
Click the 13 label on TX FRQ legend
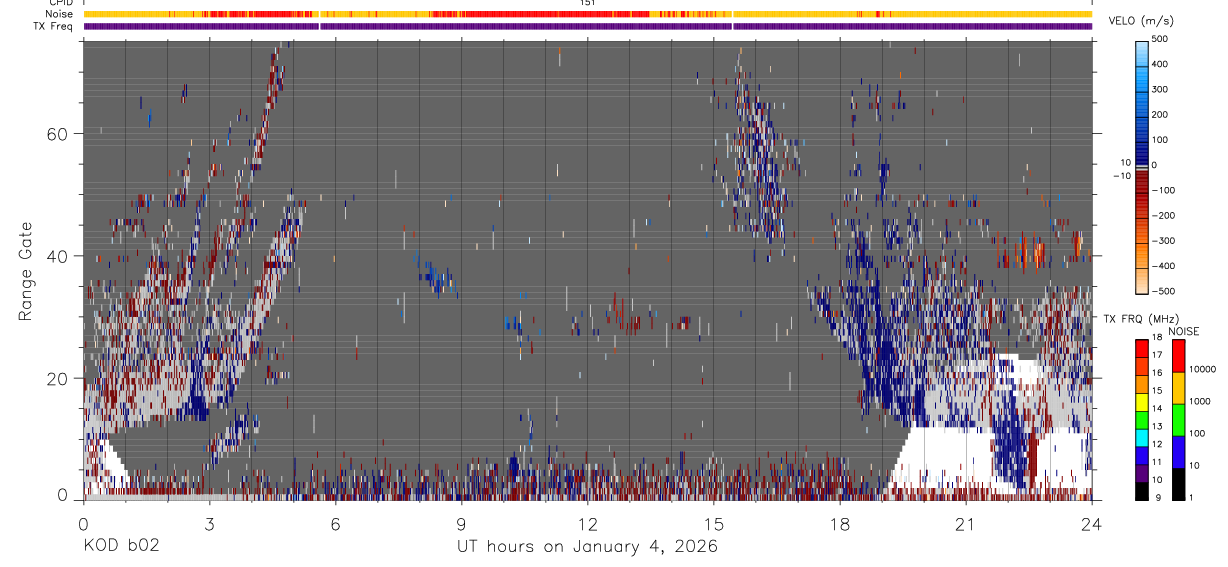tap(1157, 427)
